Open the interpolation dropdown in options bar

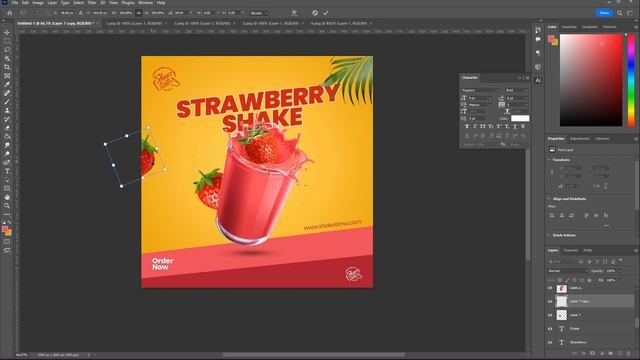(259, 13)
